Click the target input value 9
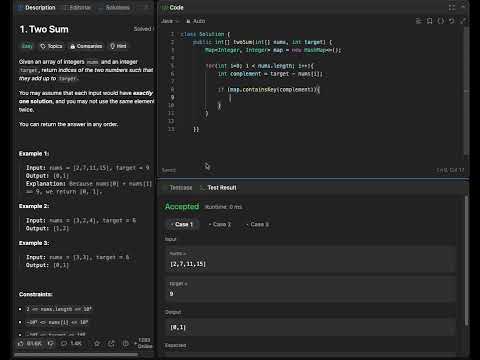 171,294
